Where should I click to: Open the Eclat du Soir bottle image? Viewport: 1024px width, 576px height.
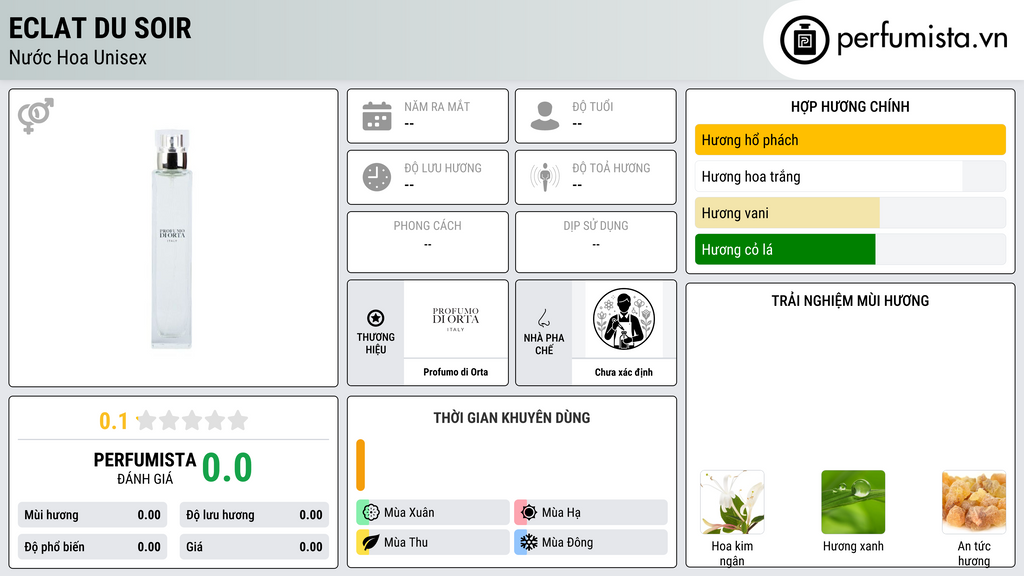point(172,238)
